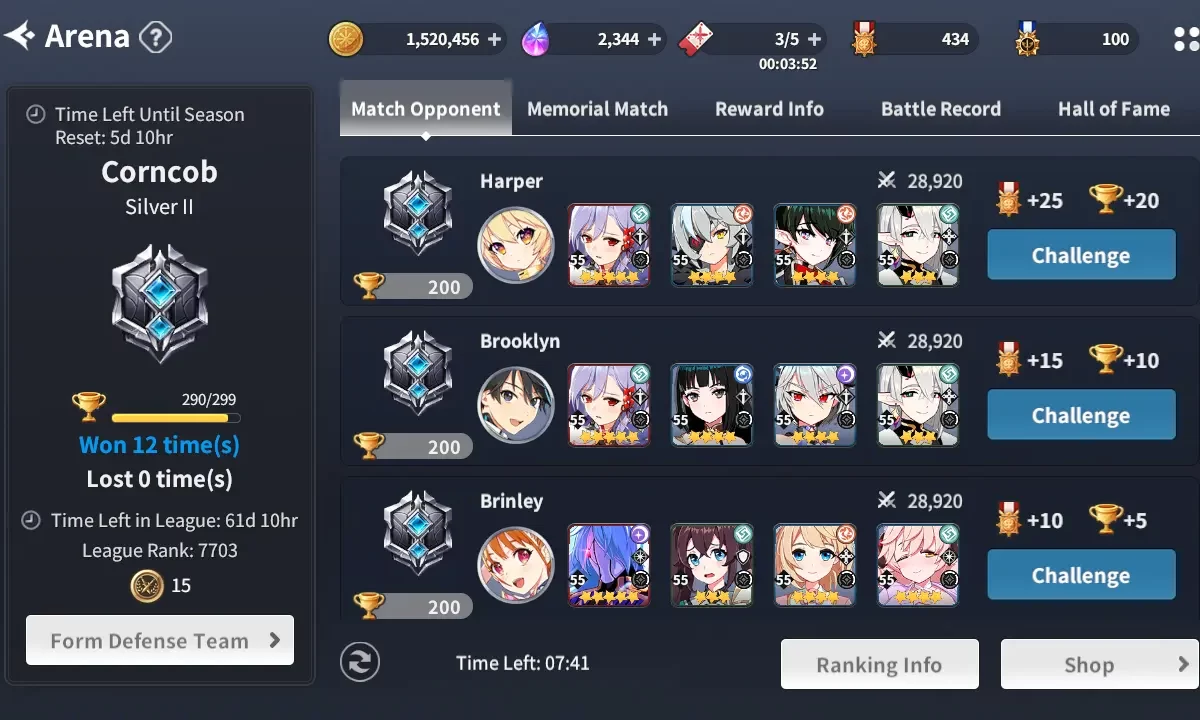Add arena tickets with plus icon
The image size is (1200, 720).
814,40
